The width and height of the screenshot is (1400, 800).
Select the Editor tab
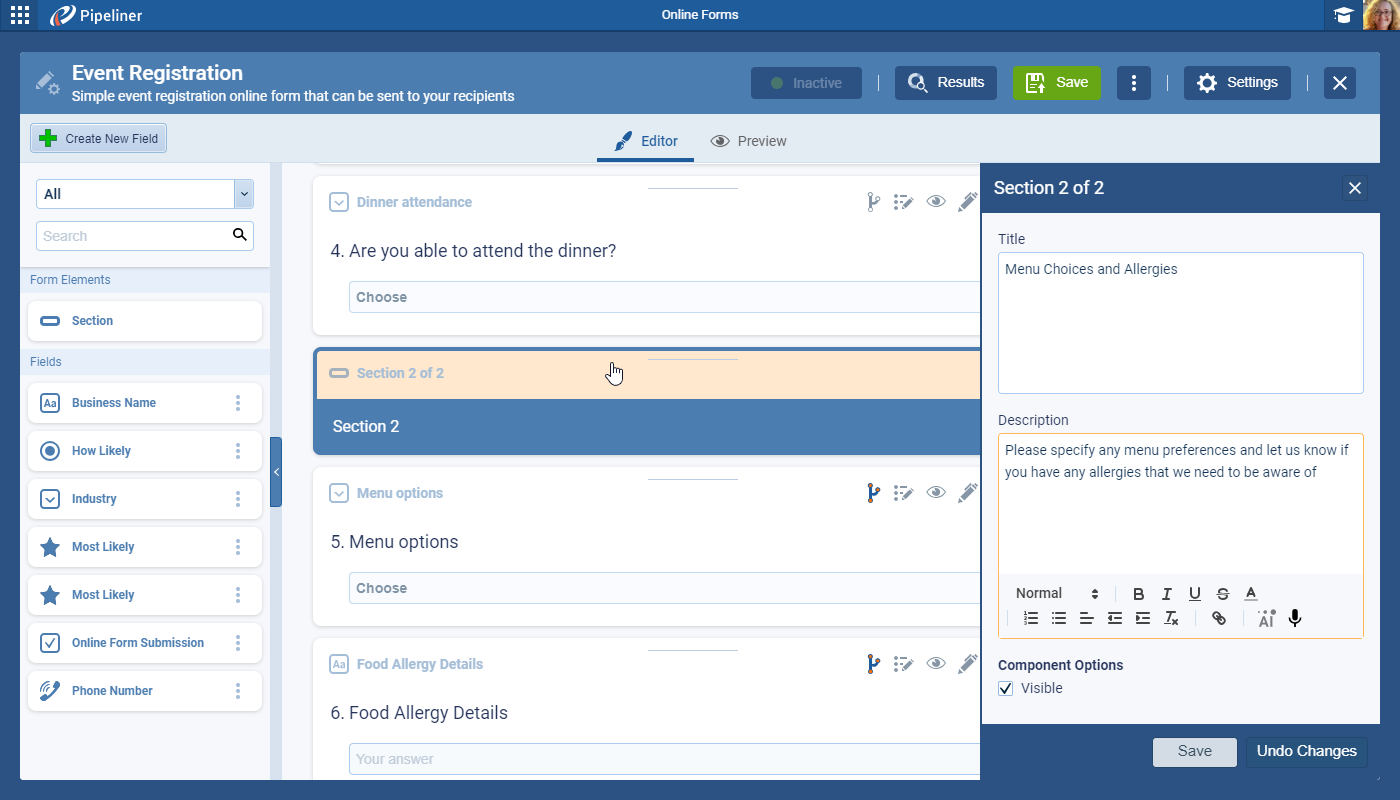(645, 141)
